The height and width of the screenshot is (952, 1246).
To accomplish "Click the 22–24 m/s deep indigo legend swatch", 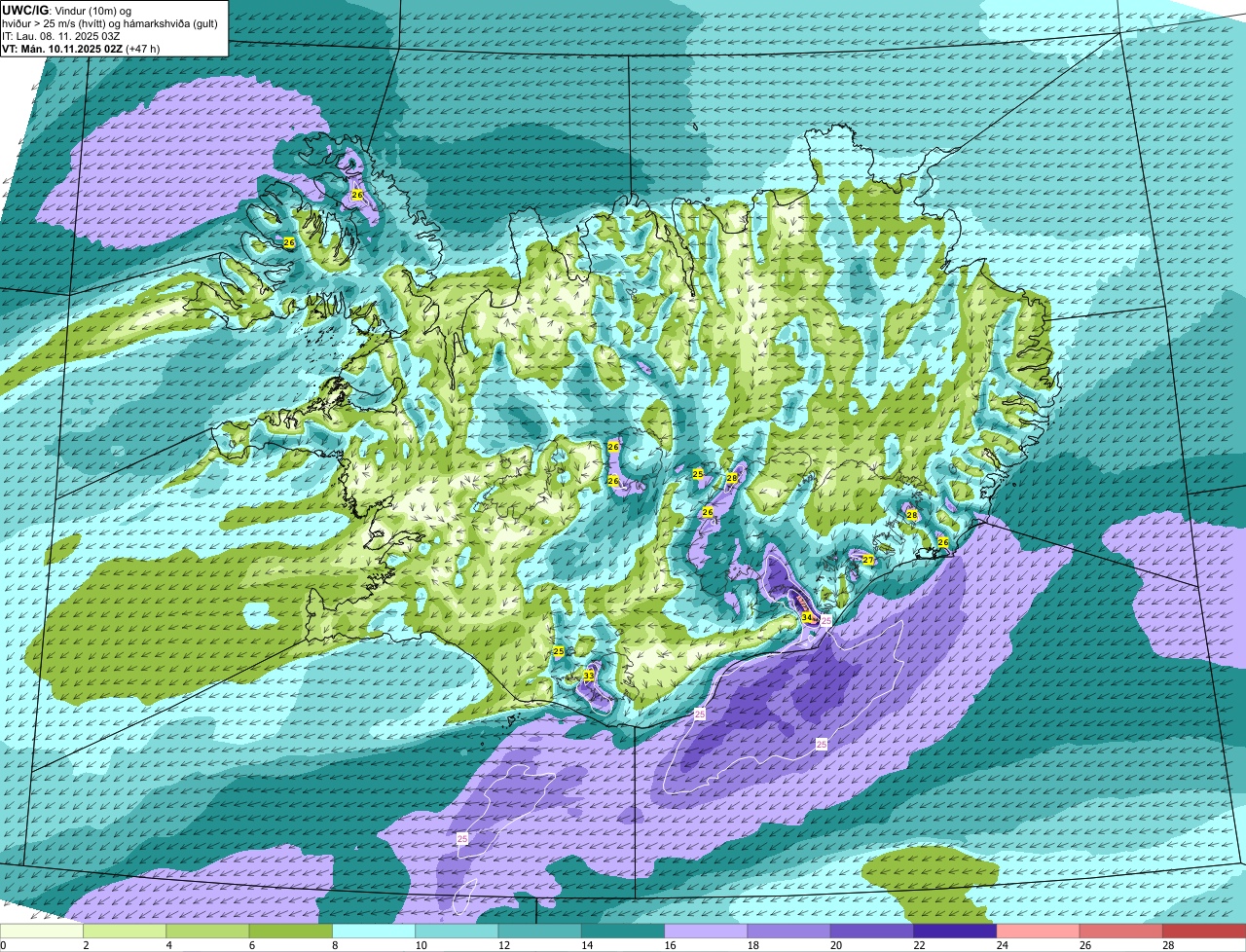I will click(955, 932).
